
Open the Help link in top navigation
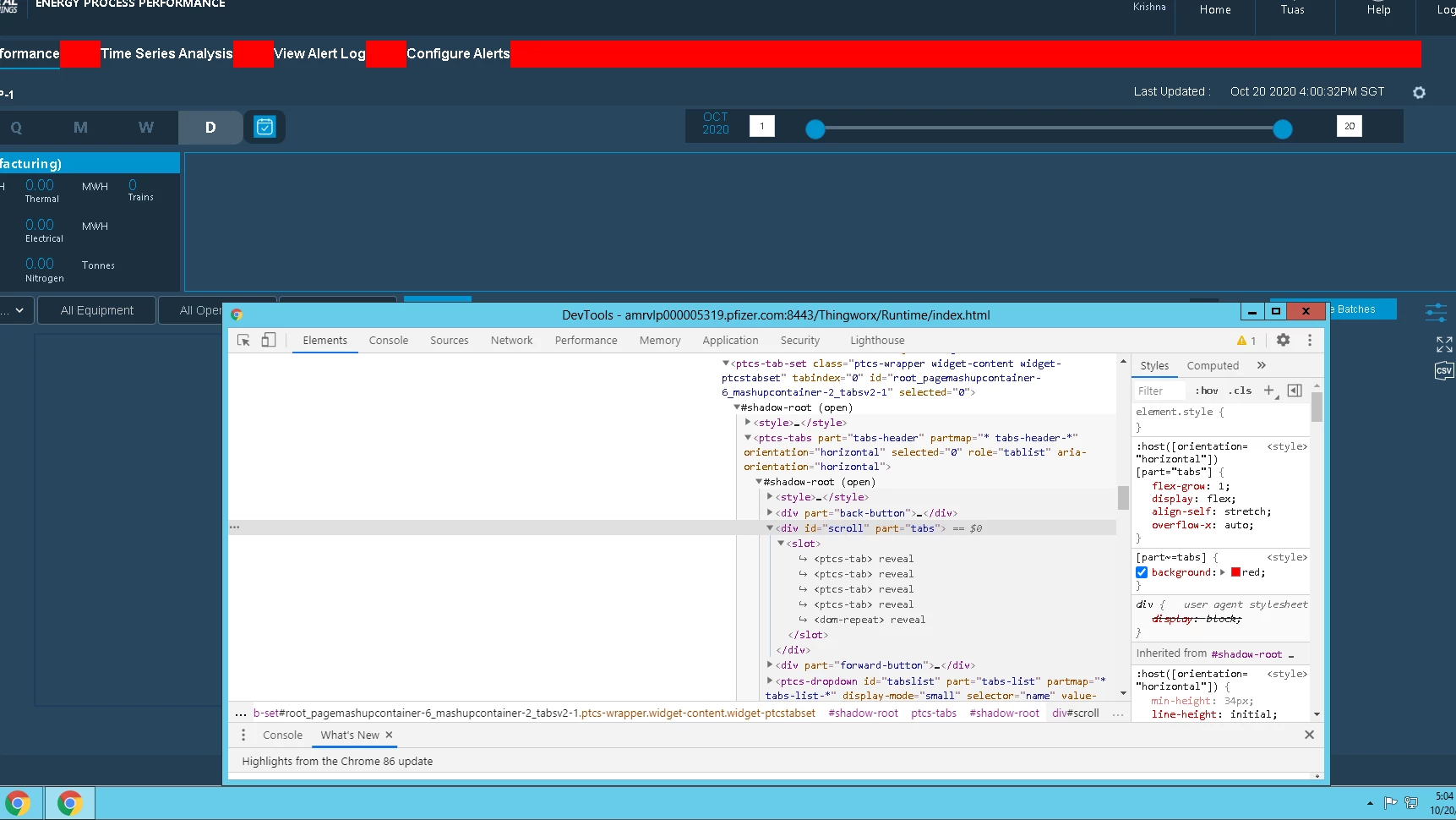pyautogui.click(x=1379, y=10)
